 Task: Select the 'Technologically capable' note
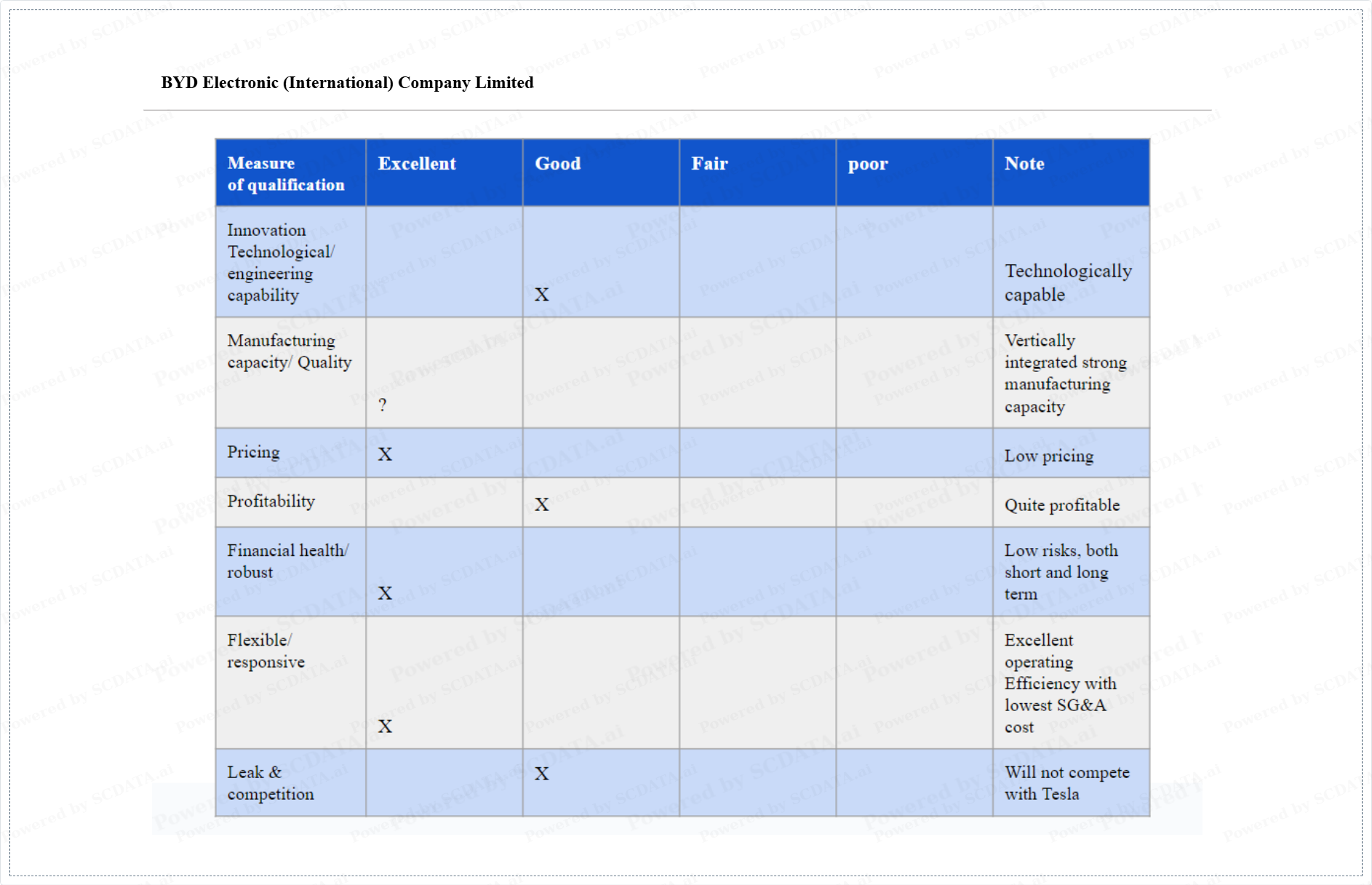pyautogui.click(x=1068, y=282)
